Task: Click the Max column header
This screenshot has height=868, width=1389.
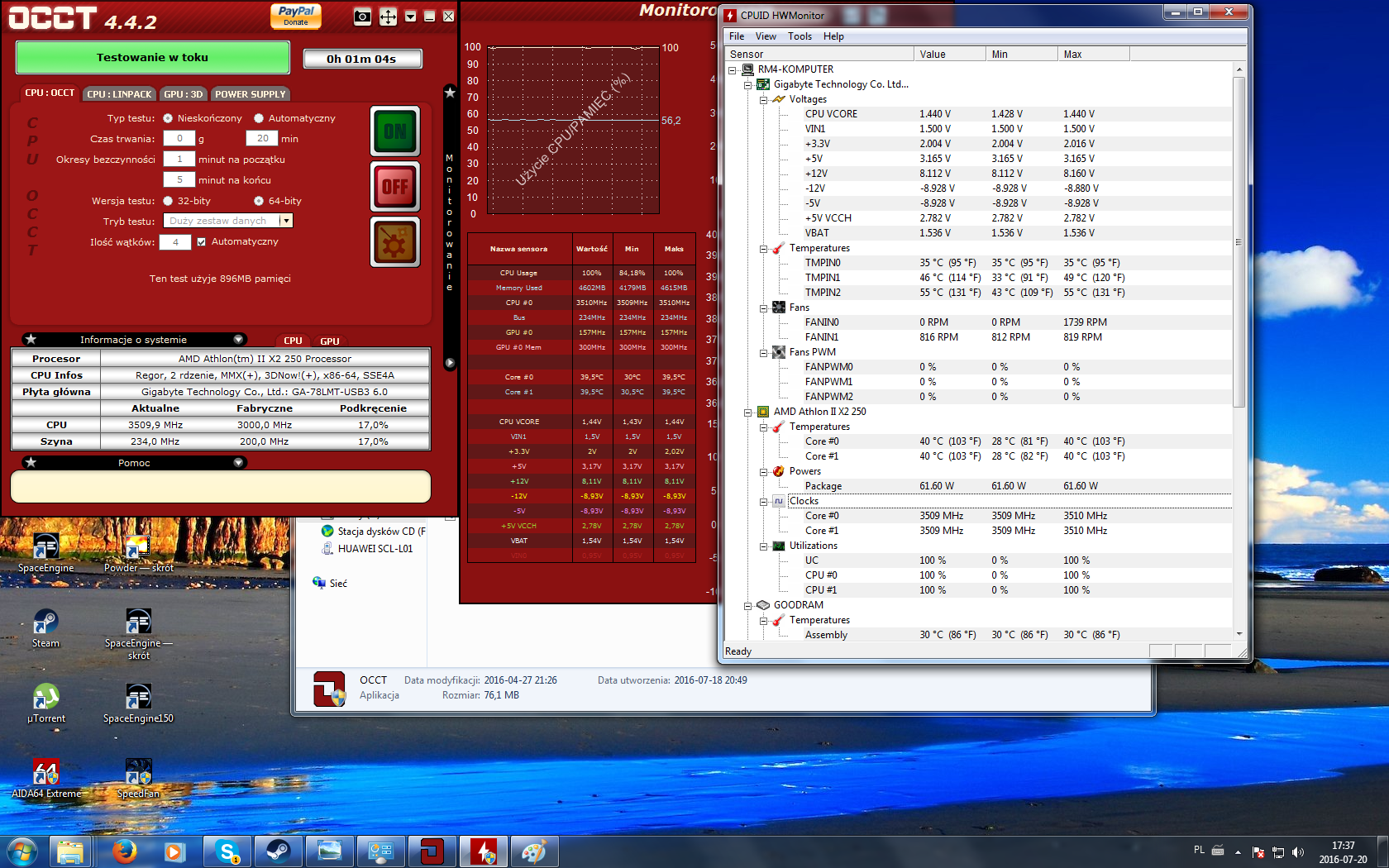Action: click(1094, 55)
